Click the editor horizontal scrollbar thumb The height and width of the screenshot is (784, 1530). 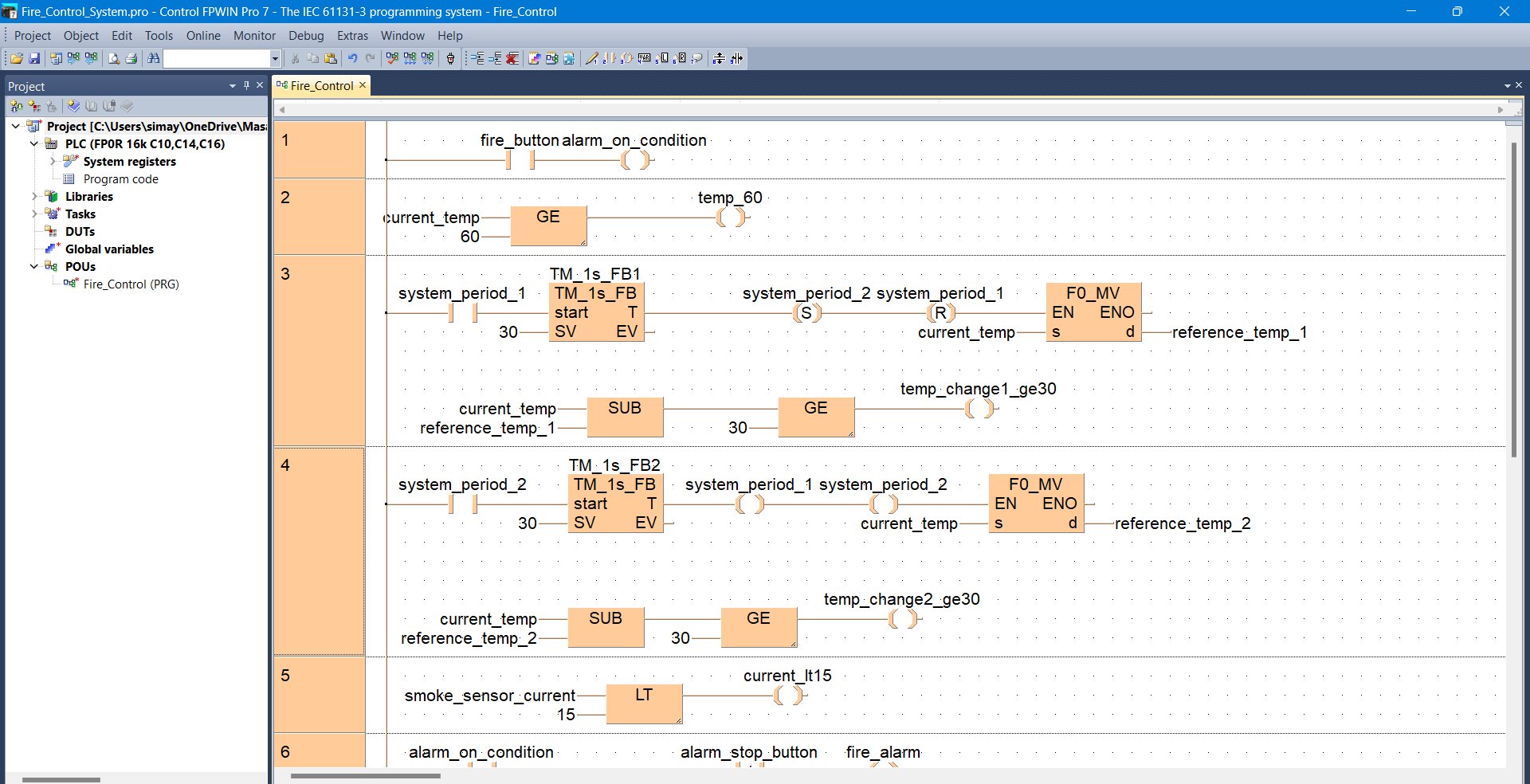pyautogui.click(x=366, y=775)
